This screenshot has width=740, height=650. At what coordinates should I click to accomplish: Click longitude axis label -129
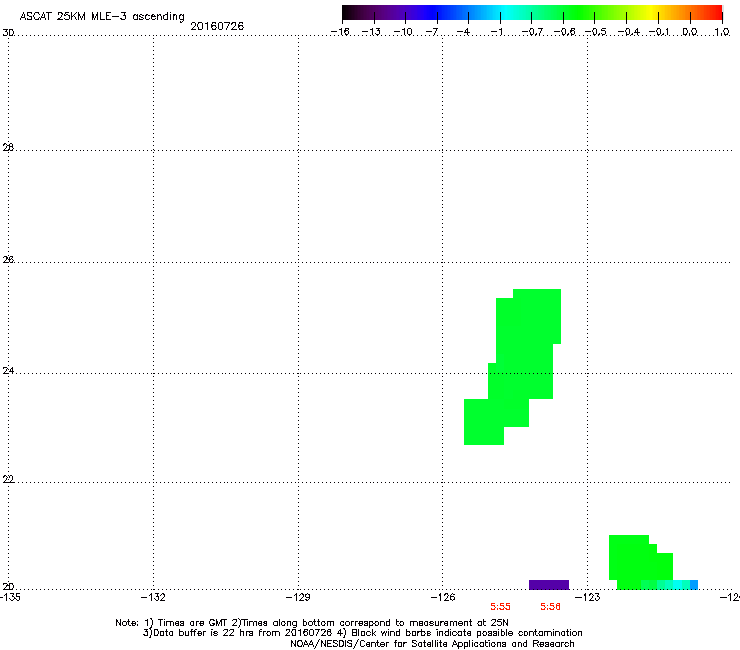298,597
